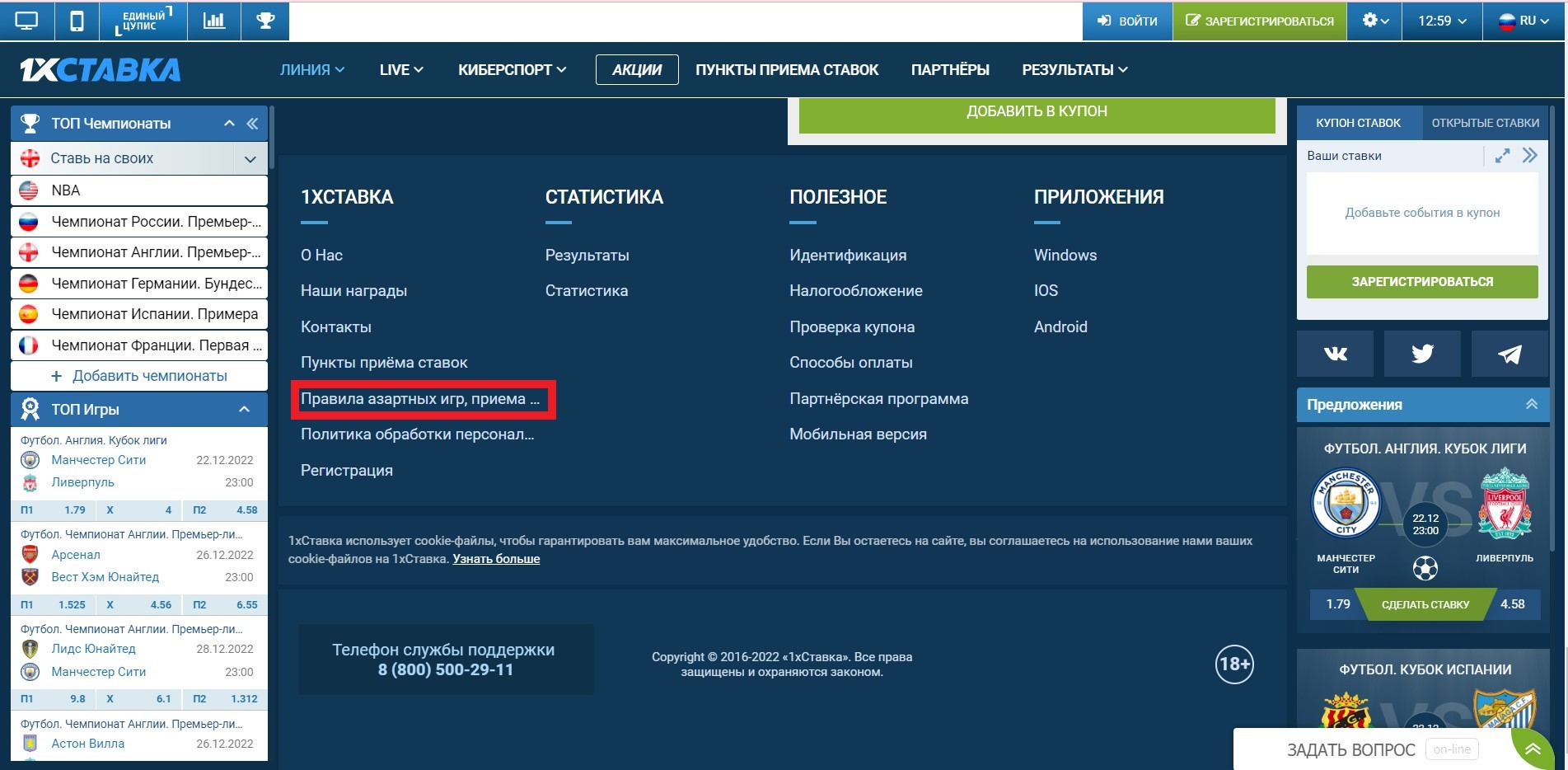Viewport: 1568px width, 770px height.
Task: Open ПУНКТЫ ПРИЕМА СТАВОК in the main menu
Action: (787, 70)
